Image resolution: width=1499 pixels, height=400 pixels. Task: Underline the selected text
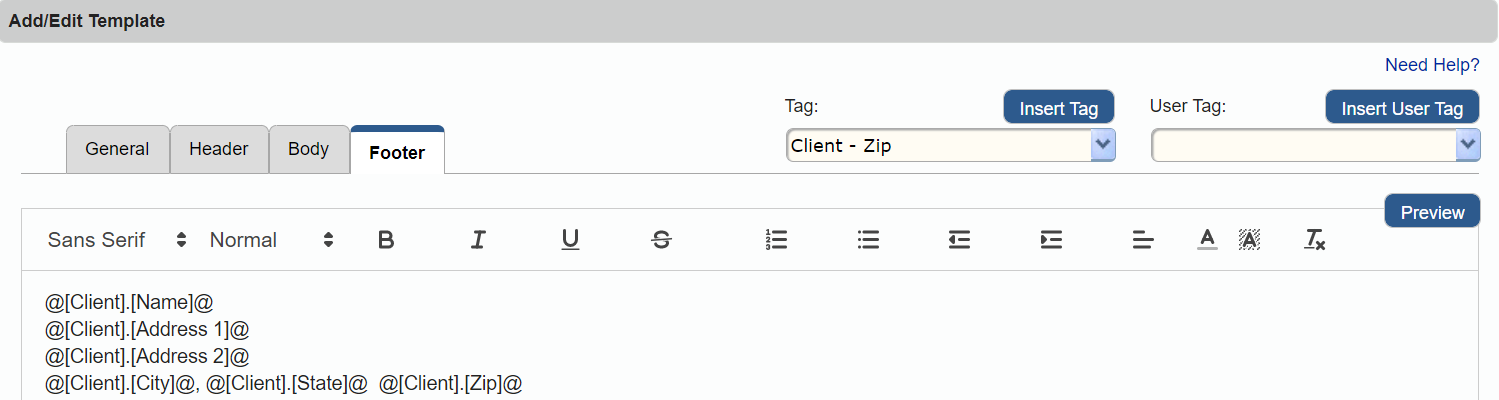pyautogui.click(x=570, y=240)
